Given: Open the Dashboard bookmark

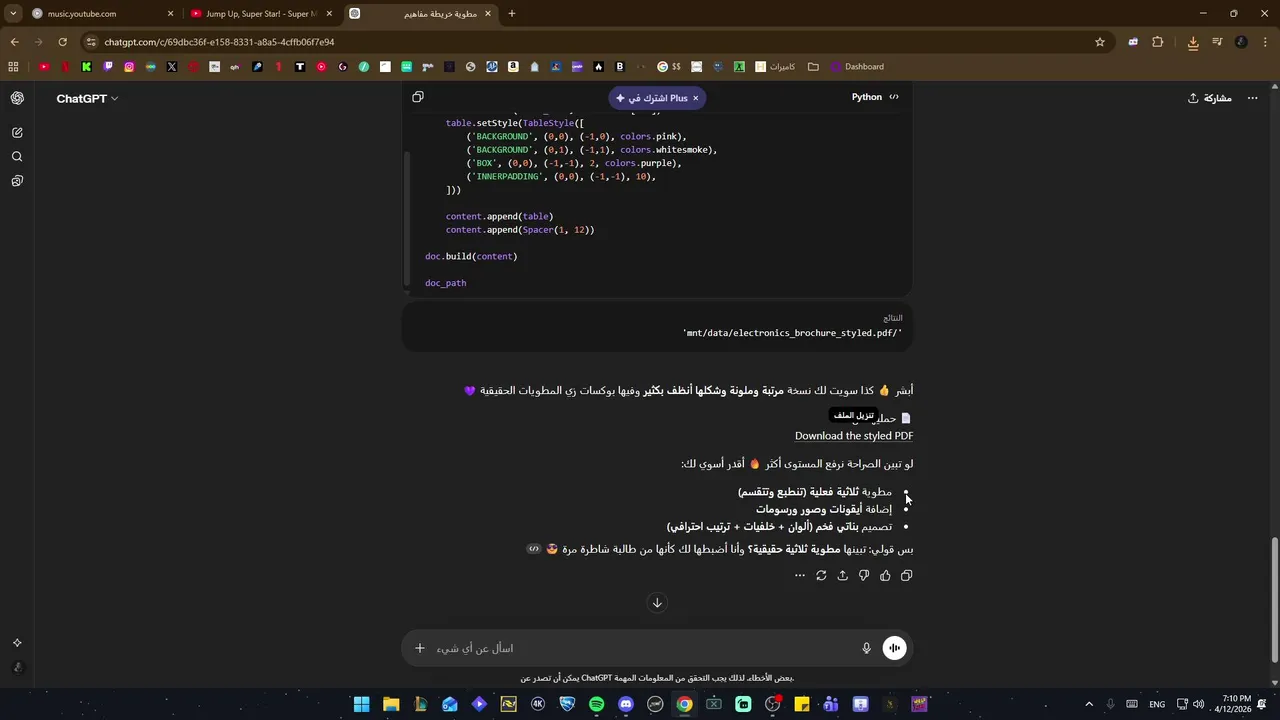Looking at the screenshot, I should [857, 67].
